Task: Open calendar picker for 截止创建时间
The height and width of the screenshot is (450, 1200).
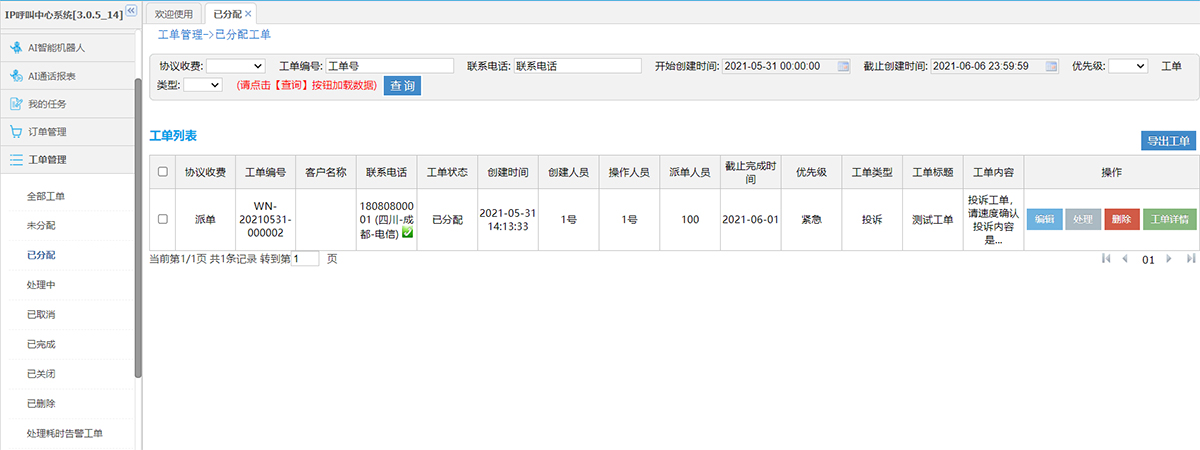Action: 1052,66
